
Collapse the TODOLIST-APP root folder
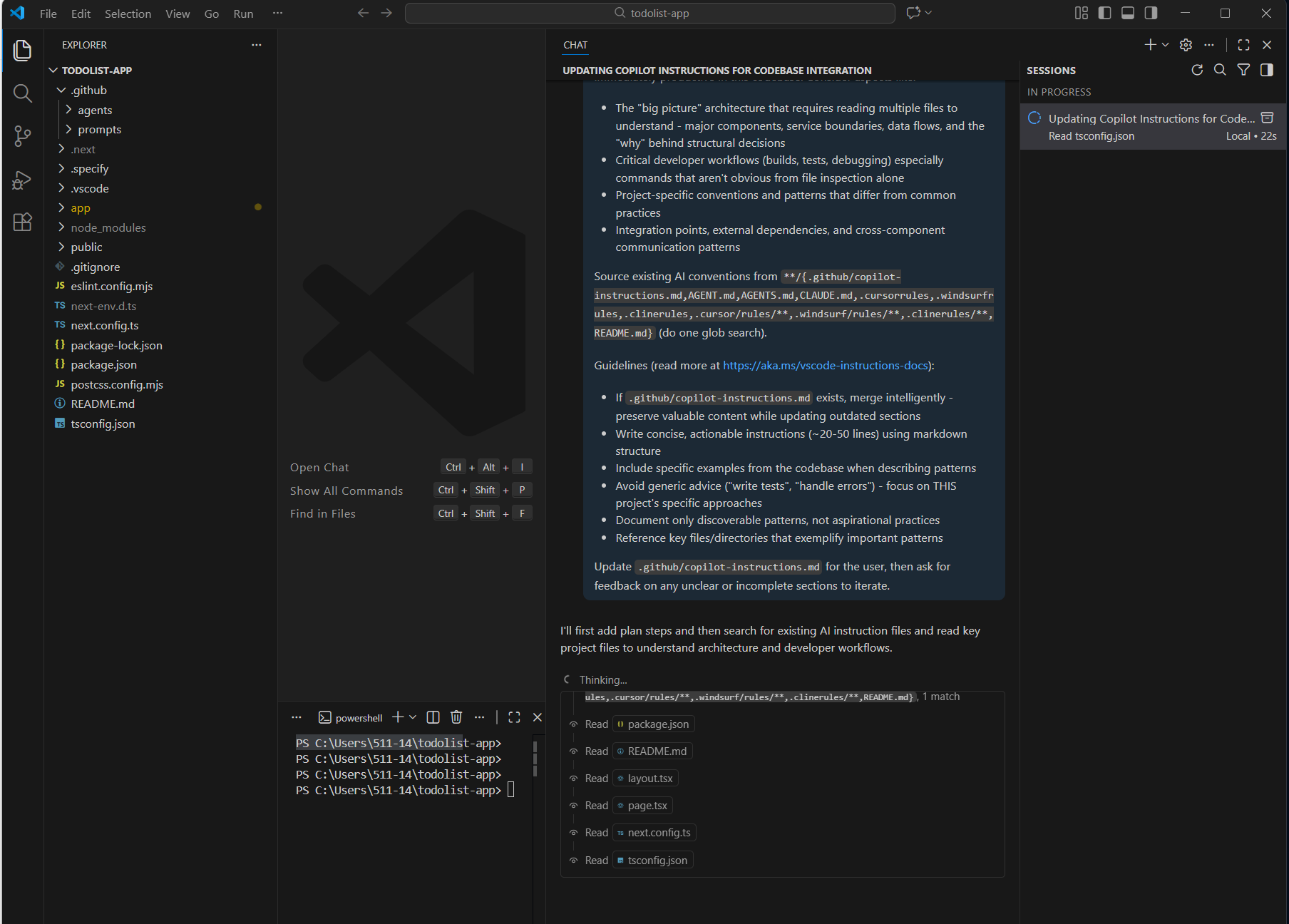coord(160,70)
